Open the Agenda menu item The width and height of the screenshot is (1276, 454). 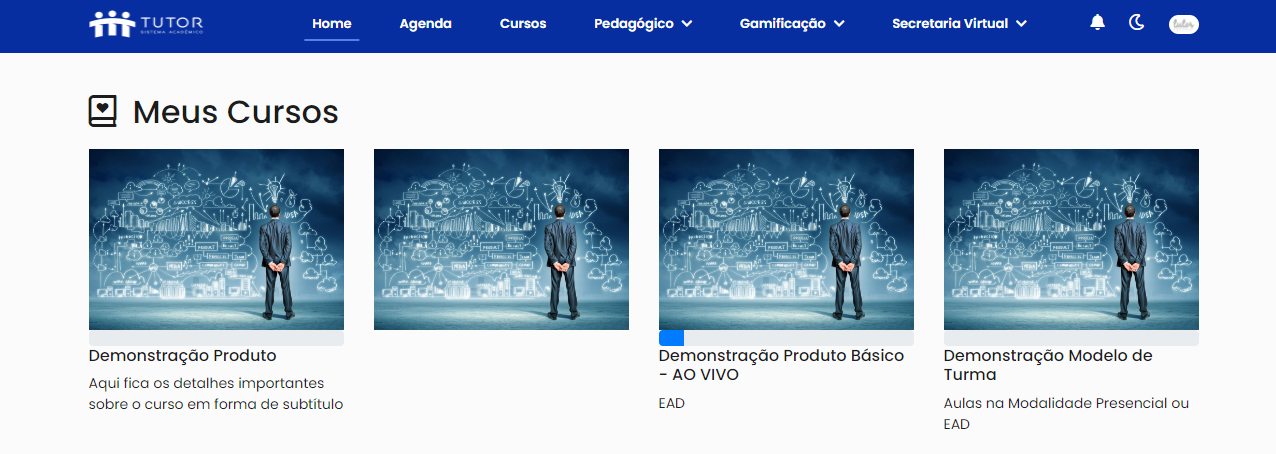pos(425,23)
